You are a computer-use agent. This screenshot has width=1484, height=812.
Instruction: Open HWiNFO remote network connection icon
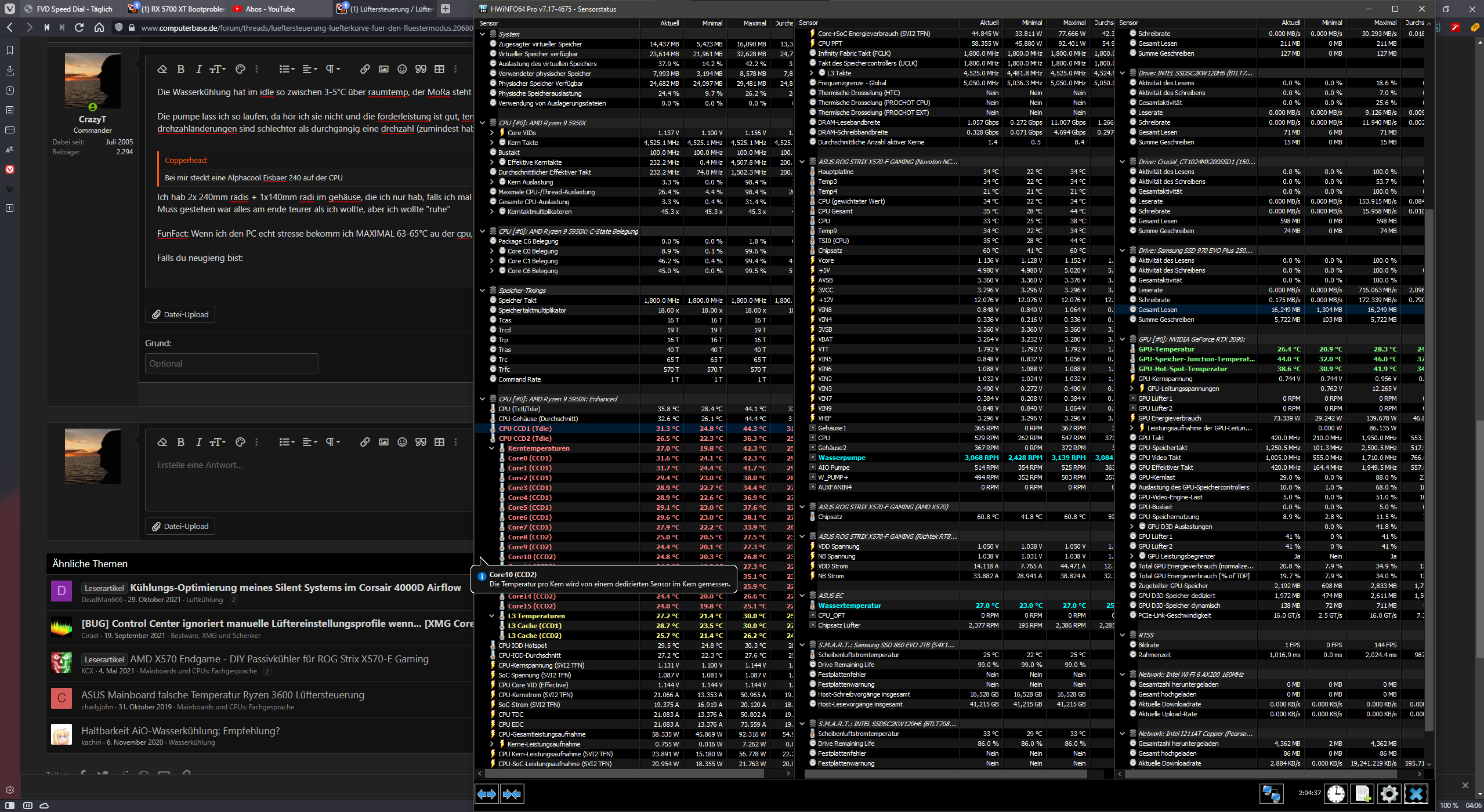point(1271,793)
